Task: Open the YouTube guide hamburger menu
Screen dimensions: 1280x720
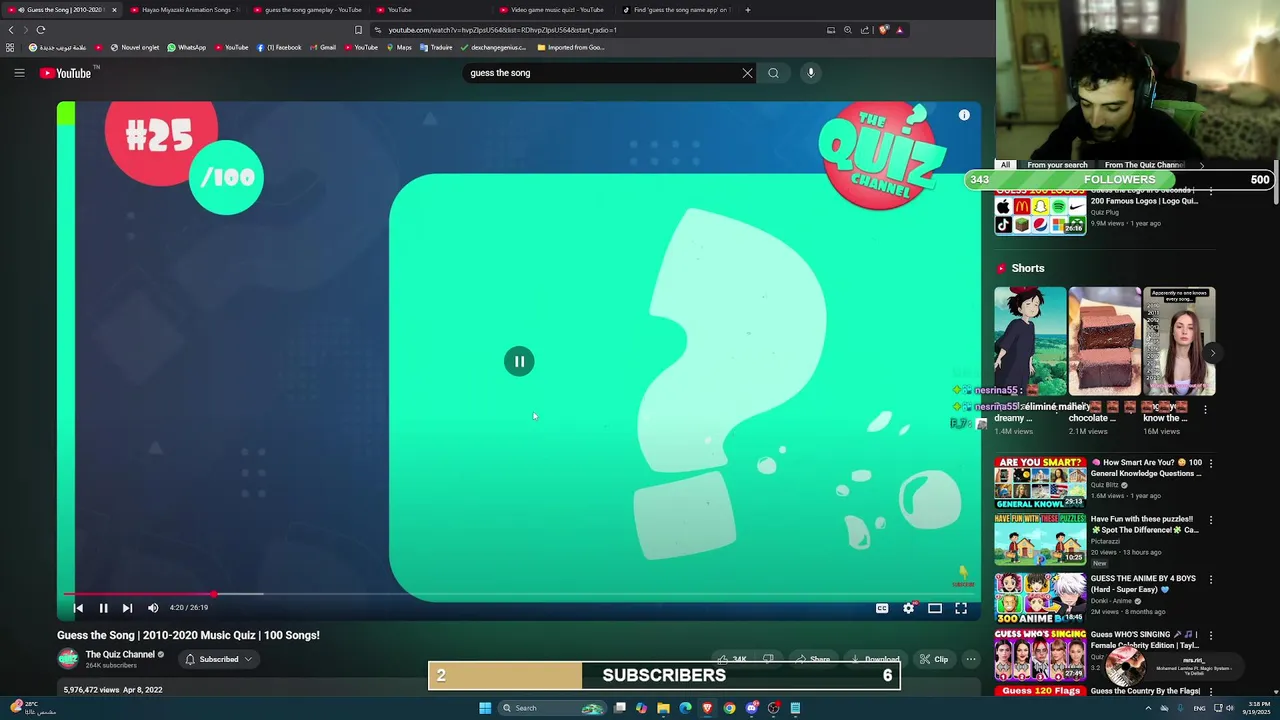Action: (19, 72)
